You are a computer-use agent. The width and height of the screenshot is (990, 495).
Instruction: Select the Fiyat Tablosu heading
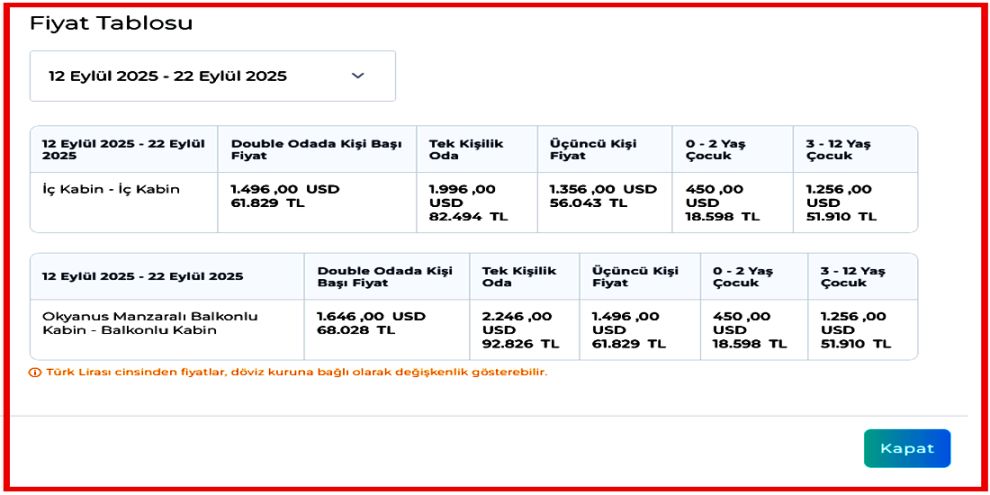point(111,23)
